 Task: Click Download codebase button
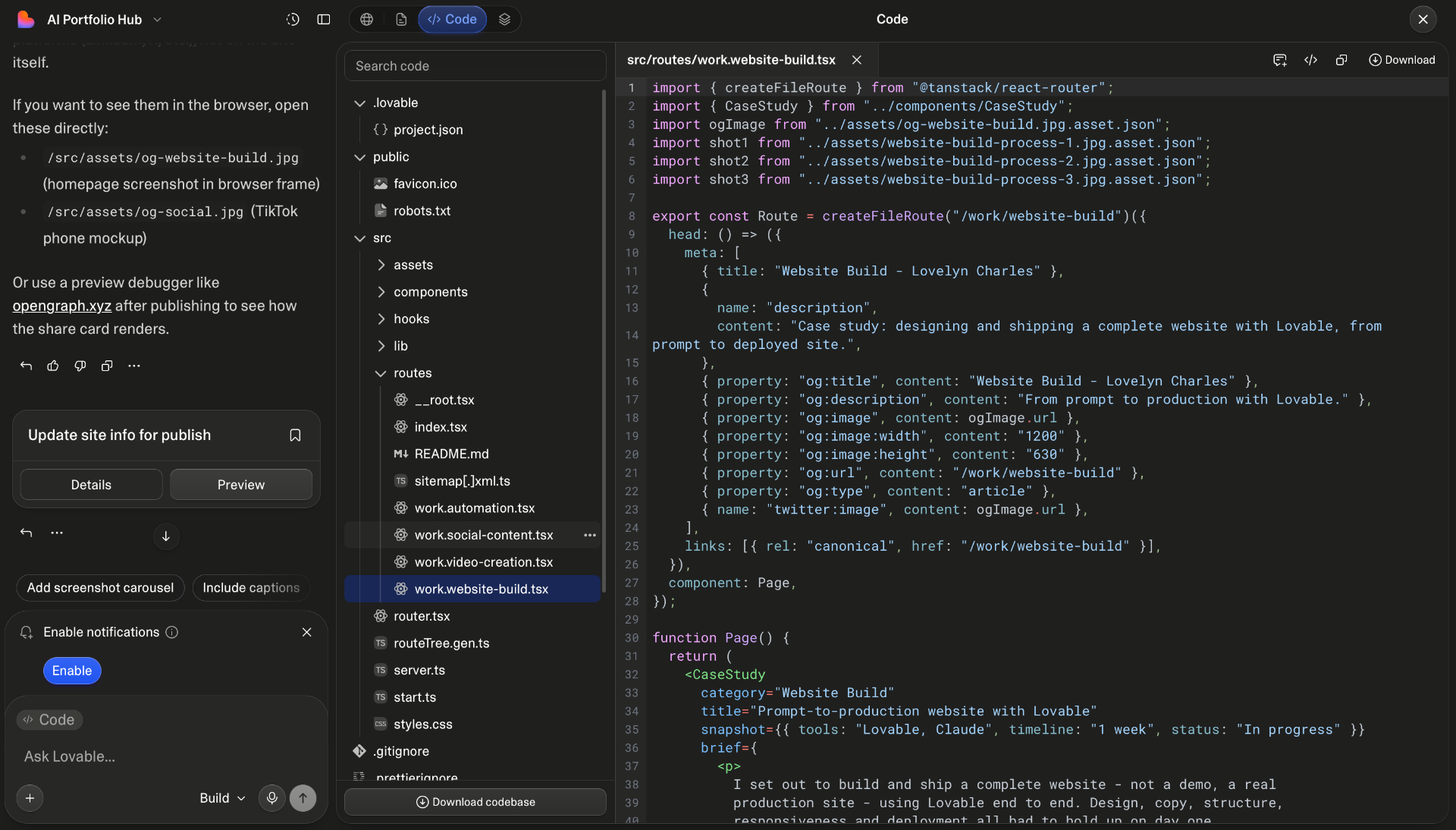(x=475, y=802)
